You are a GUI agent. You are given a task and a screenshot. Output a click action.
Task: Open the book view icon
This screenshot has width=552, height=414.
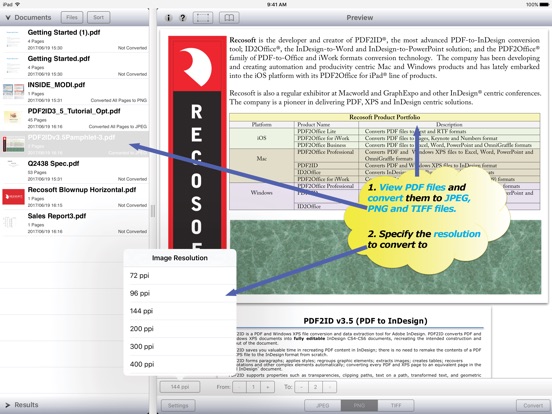(229, 18)
